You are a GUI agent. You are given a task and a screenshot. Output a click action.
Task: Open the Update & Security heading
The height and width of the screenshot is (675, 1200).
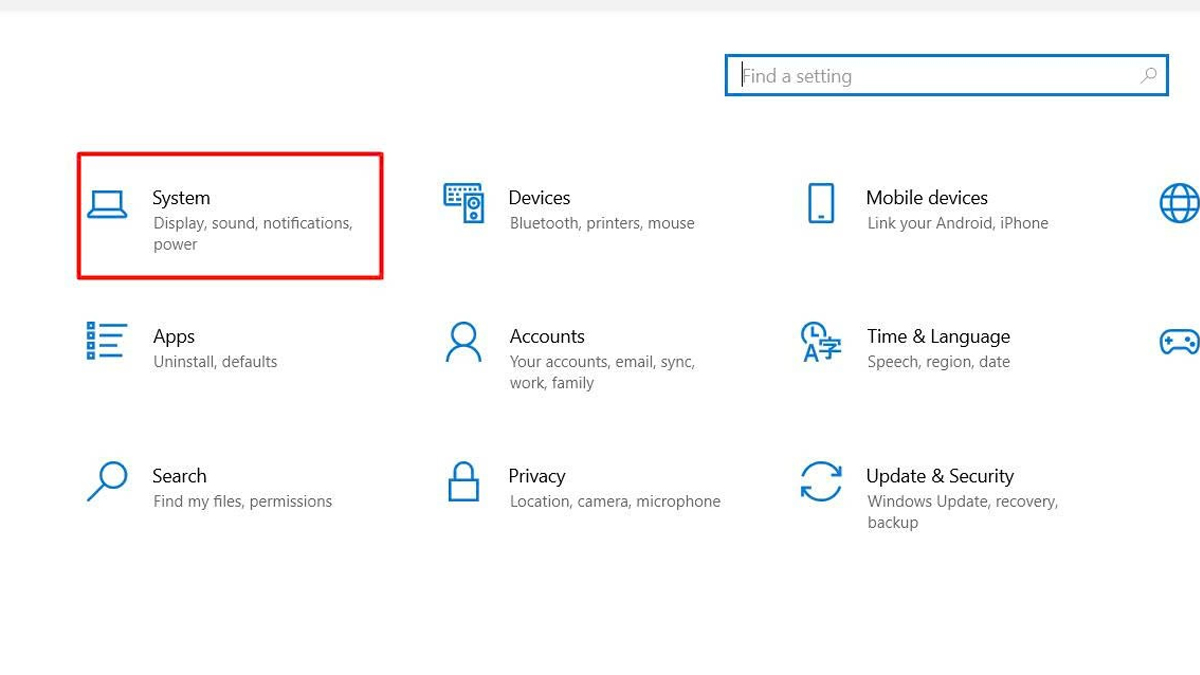[x=940, y=476]
